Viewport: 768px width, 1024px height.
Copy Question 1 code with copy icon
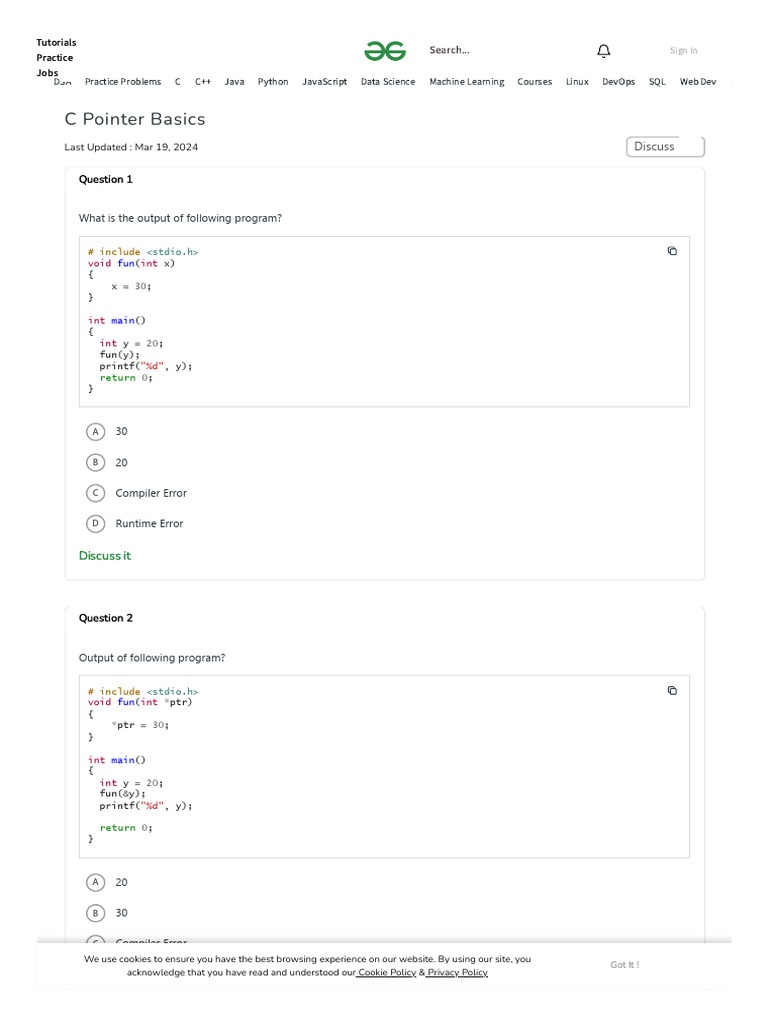pyautogui.click(x=672, y=251)
